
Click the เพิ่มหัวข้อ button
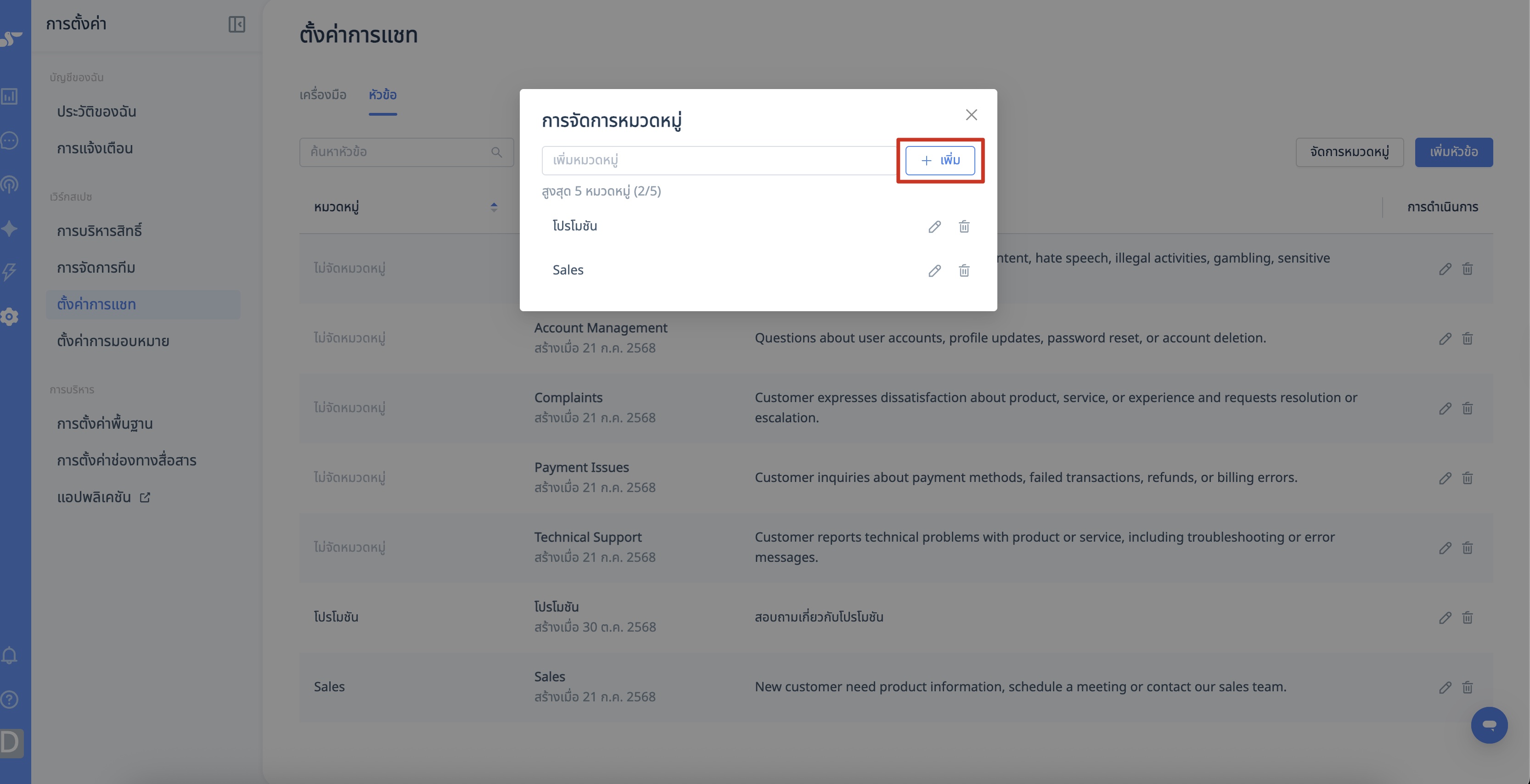coord(1453,152)
